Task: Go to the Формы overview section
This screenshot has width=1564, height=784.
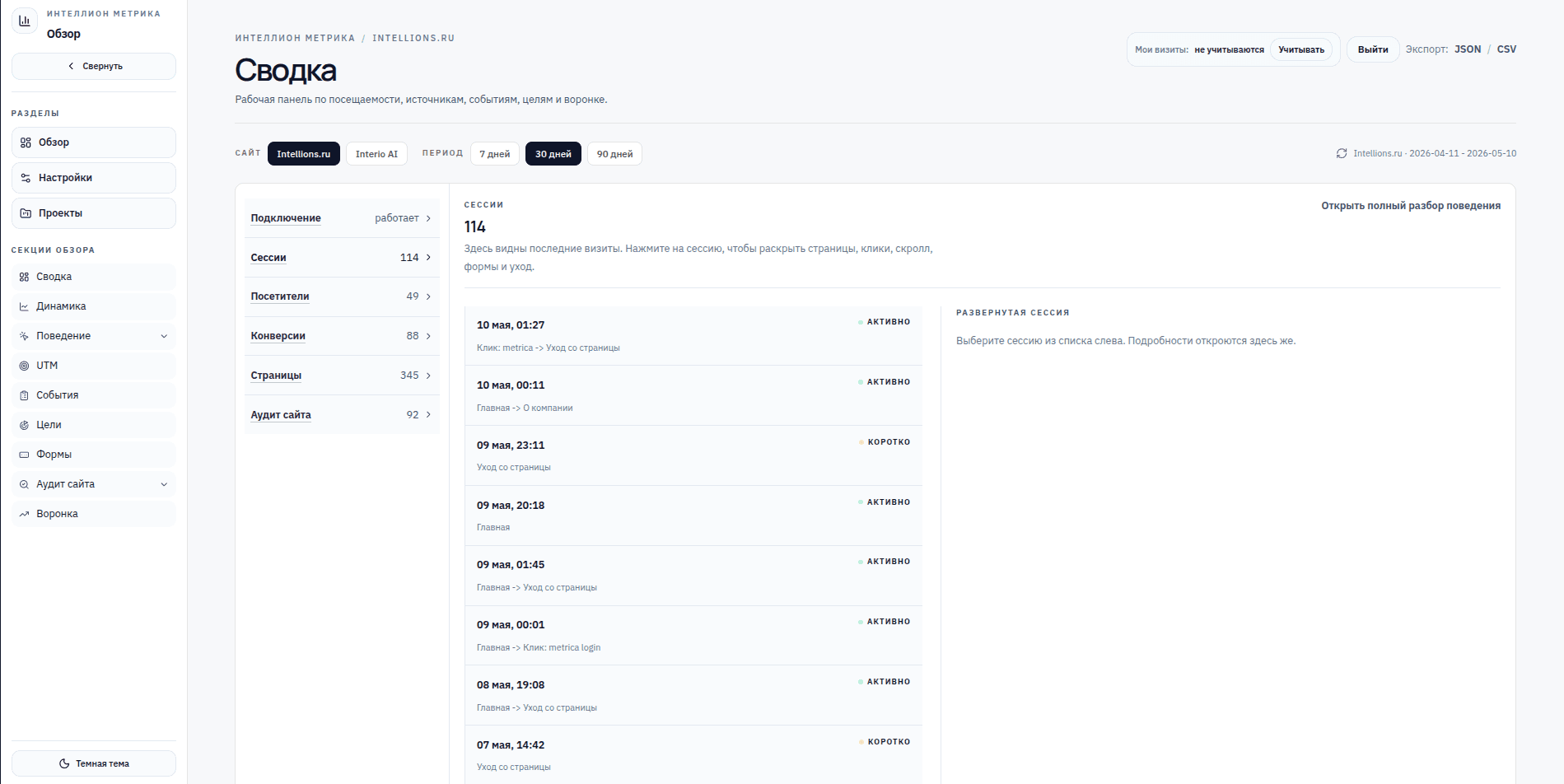Action: [94, 455]
